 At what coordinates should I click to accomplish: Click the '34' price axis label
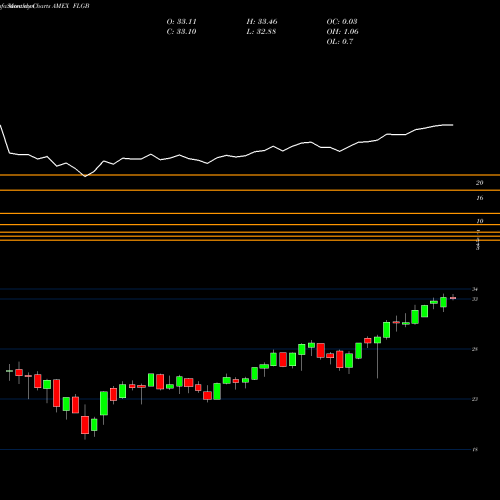(475, 289)
